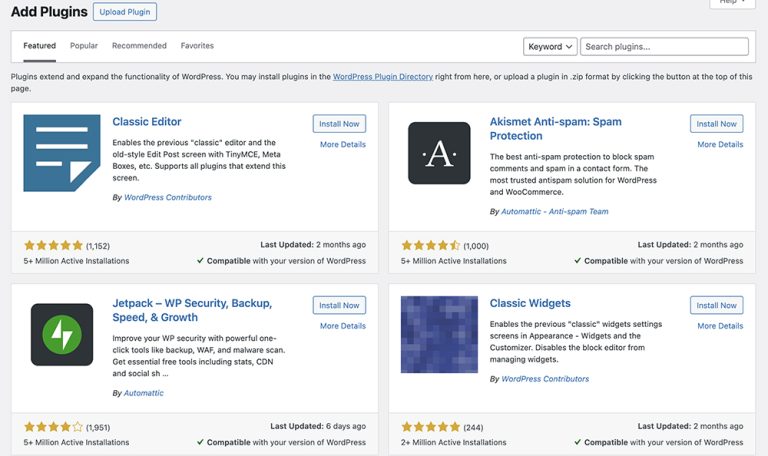This screenshot has width=768, height=456.
Task: Open the Help dropdown tab
Action: [x=732, y=2]
